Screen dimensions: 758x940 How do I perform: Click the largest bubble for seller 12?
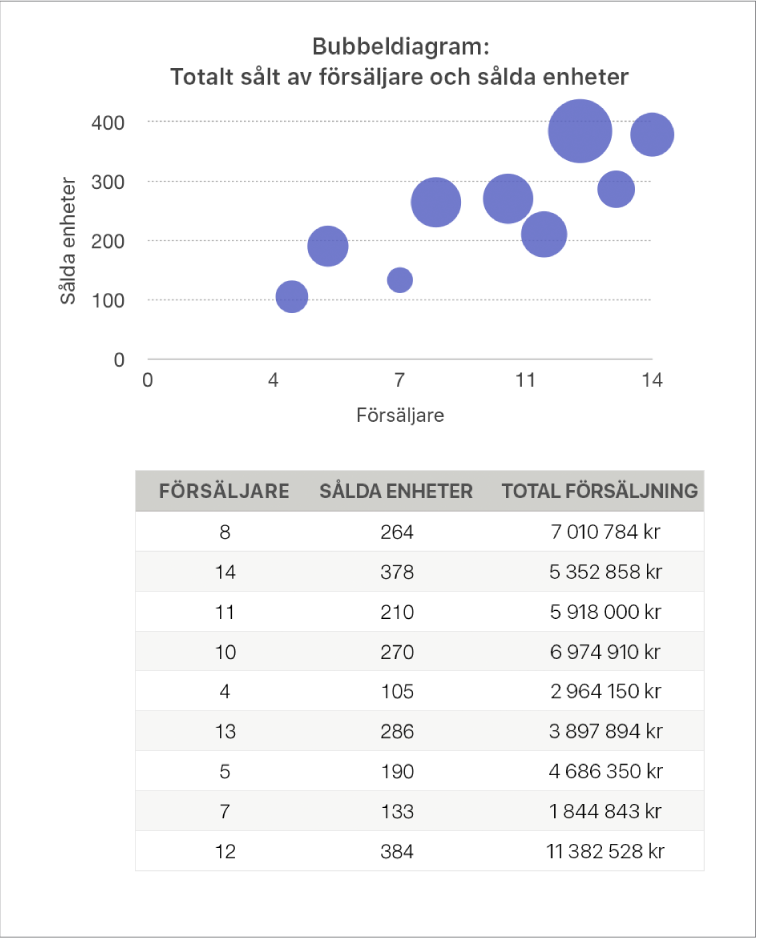coord(579,130)
